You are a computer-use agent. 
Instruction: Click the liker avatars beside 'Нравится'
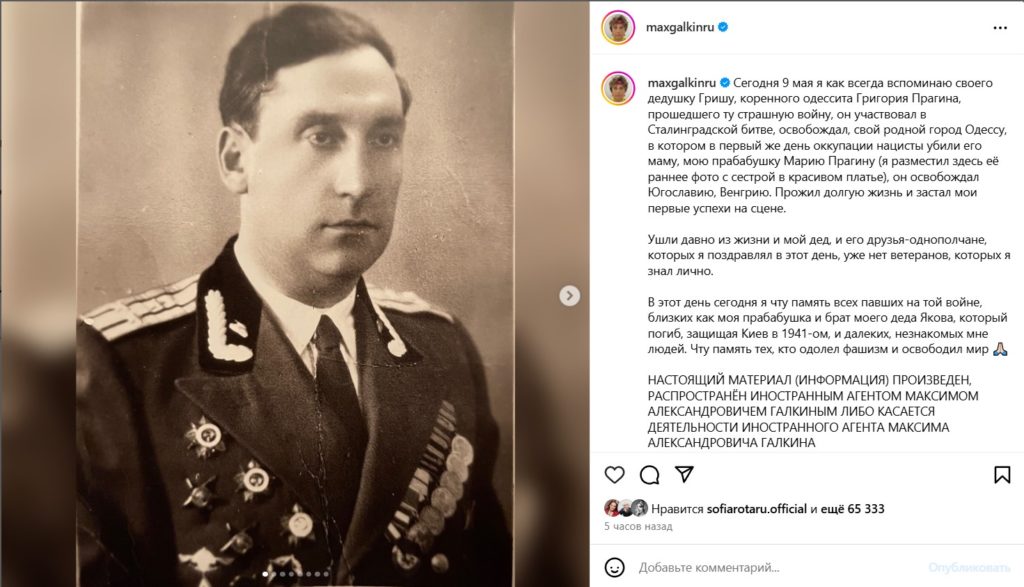[x=626, y=508]
